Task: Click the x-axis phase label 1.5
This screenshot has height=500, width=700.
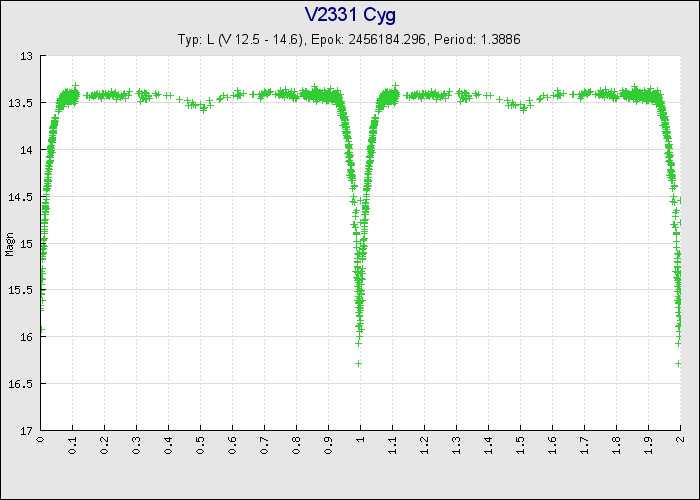Action: pyautogui.click(x=521, y=445)
